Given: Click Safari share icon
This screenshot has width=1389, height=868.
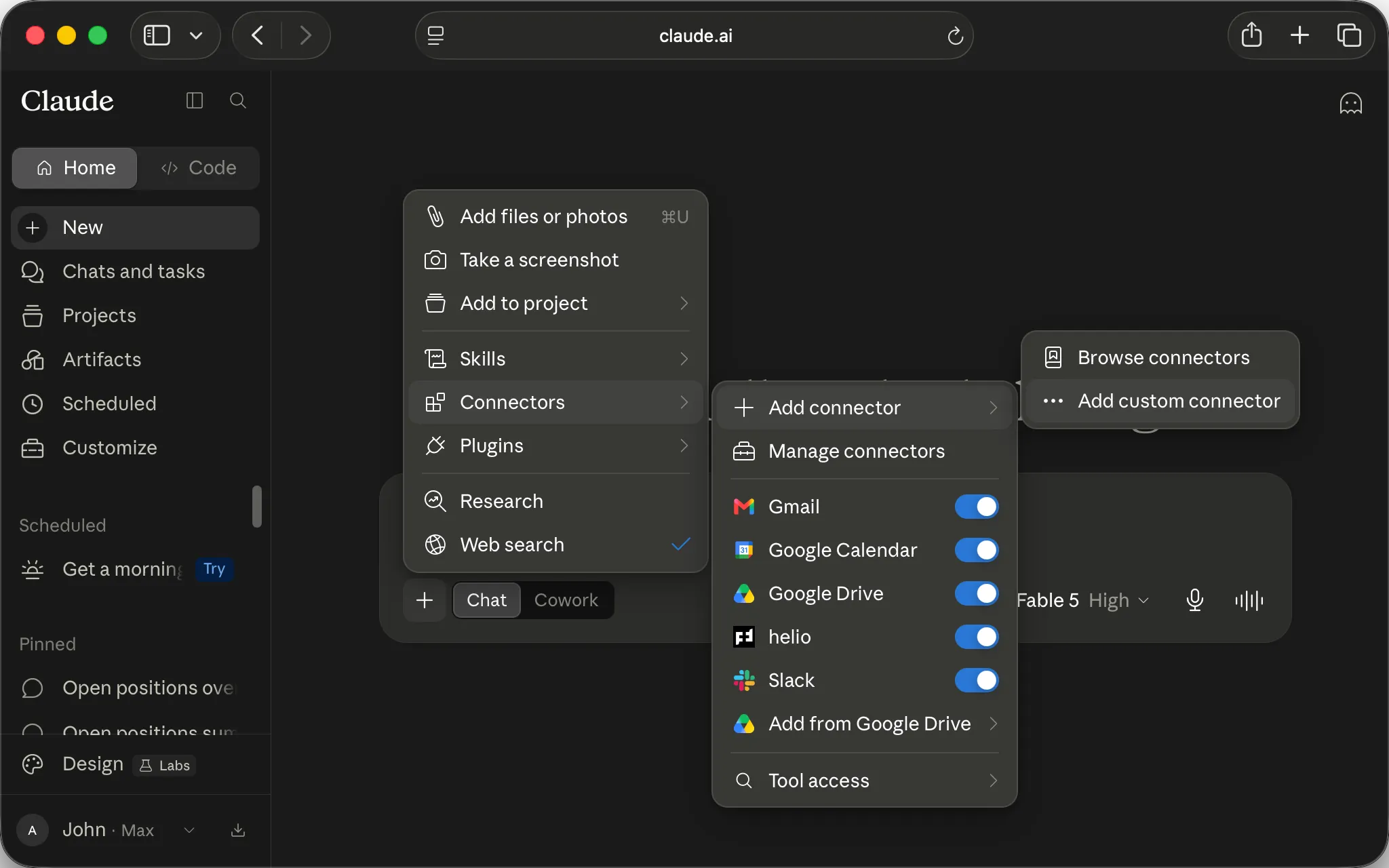Looking at the screenshot, I should (x=1251, y=35).
